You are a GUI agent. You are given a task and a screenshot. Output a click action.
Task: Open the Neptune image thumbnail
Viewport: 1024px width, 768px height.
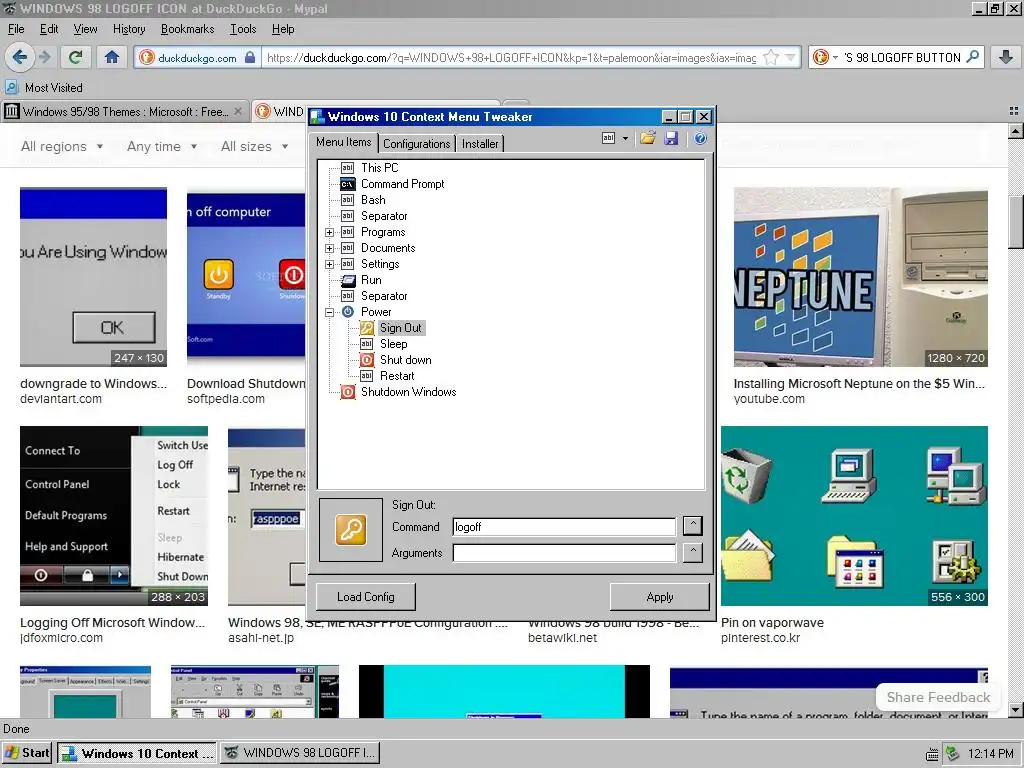coord(860,277)
